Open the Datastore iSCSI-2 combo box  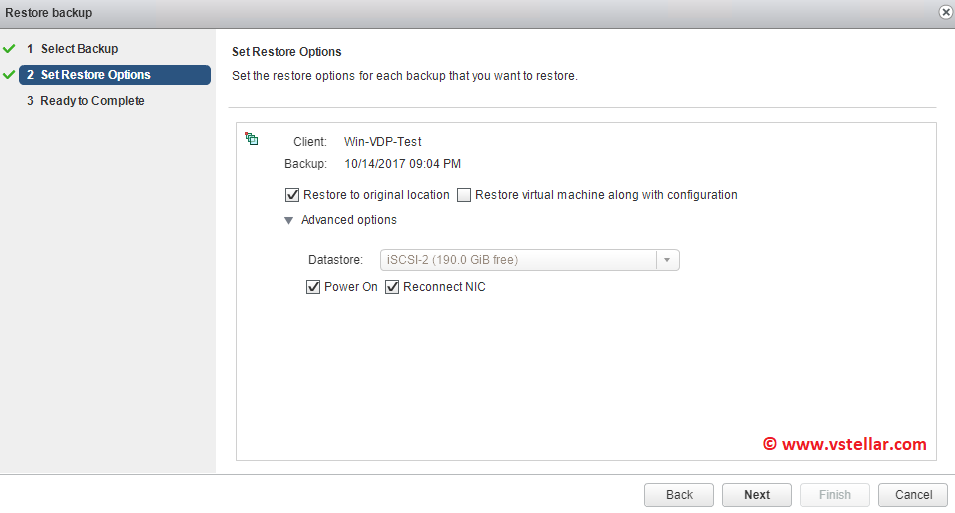(x=518, y=260)
